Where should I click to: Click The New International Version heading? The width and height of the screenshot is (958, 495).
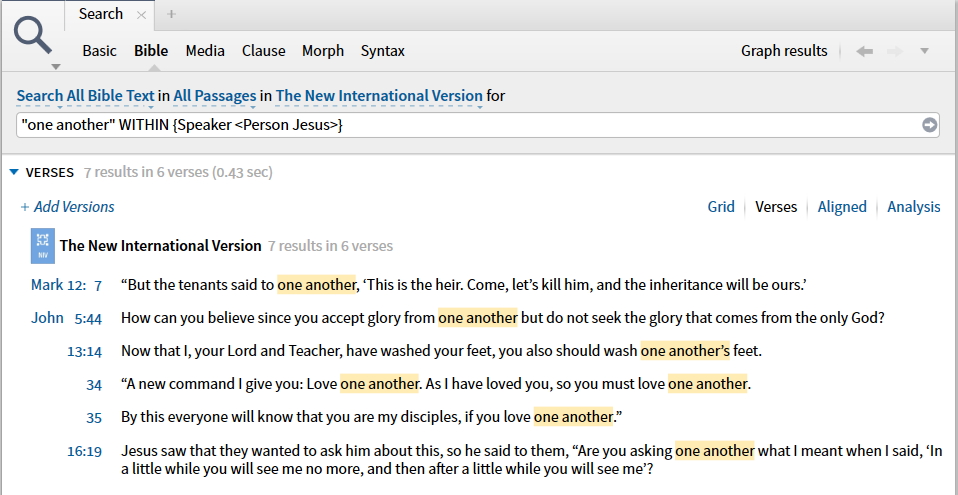pos(161,246)
